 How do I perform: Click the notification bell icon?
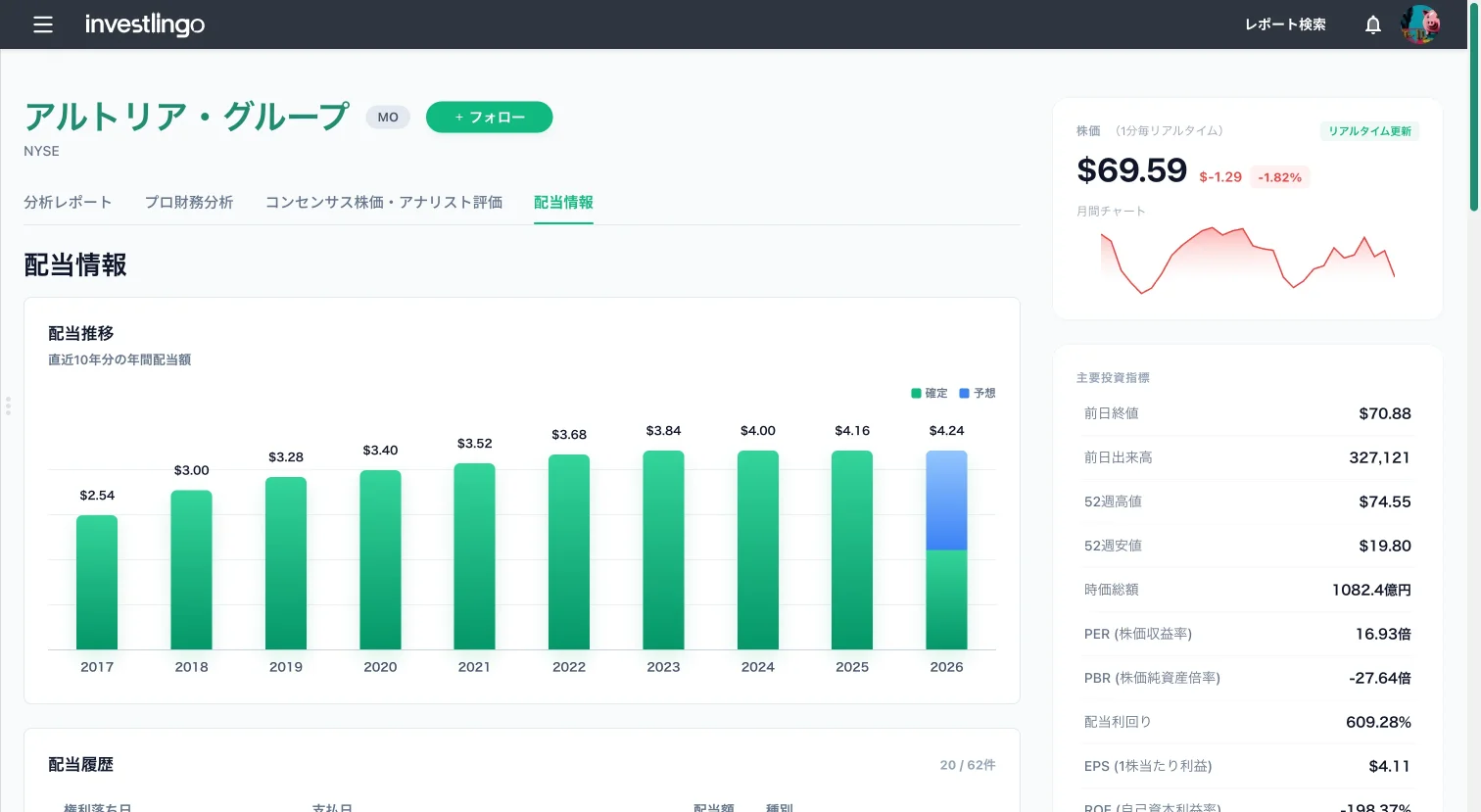(x=1373, y=24)
